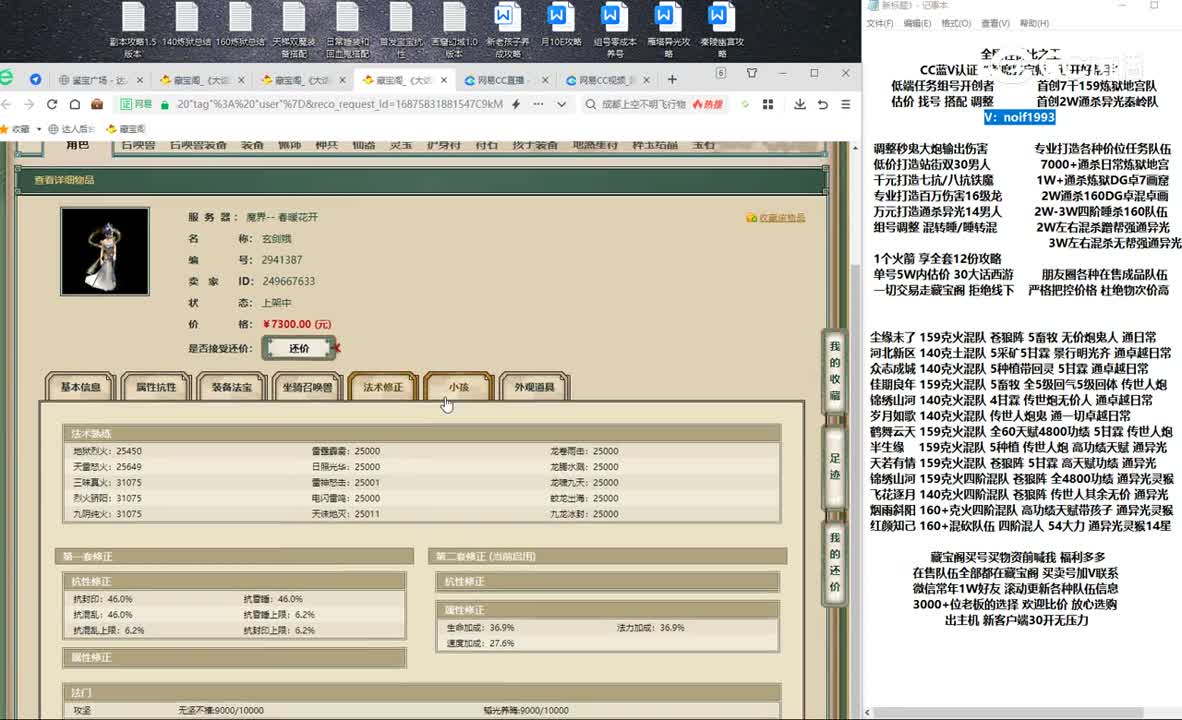Click the seller ID 249667633
1182x720 pixels.
coord(289,281)
